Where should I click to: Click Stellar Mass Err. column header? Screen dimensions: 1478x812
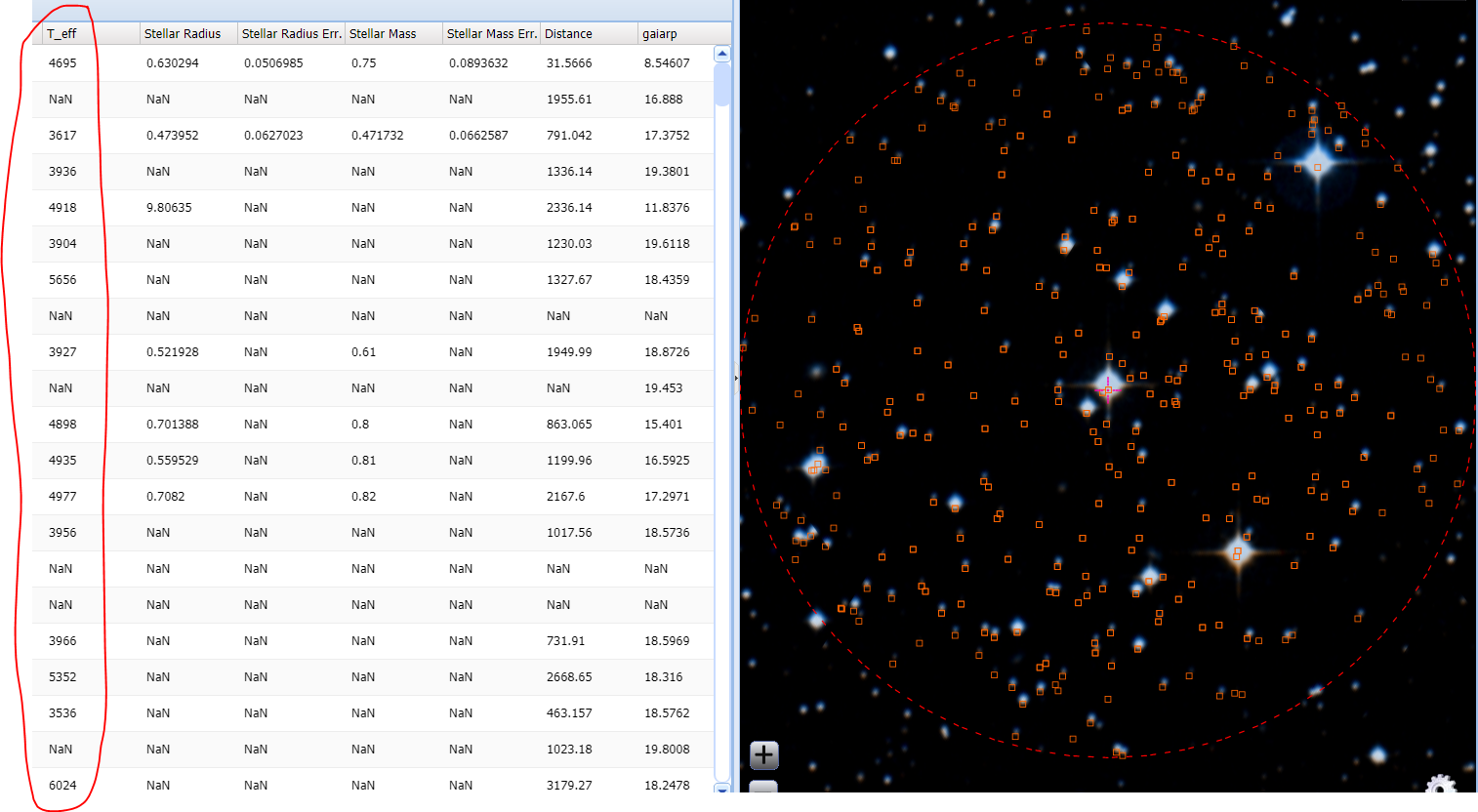click(x=491, y=33)
